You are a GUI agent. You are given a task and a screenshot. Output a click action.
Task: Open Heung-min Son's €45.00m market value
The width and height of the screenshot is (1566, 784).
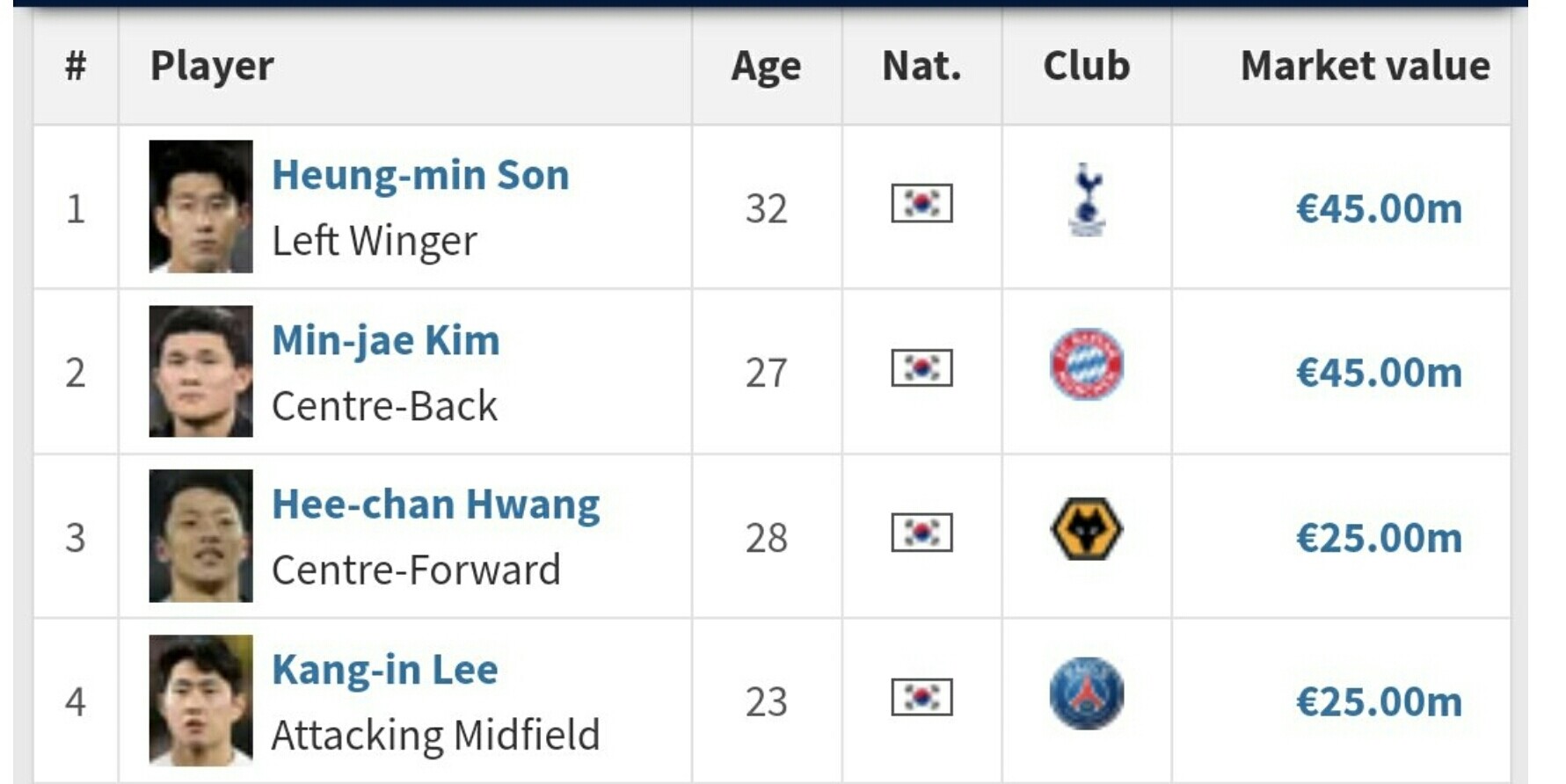tap(1379, 208)
